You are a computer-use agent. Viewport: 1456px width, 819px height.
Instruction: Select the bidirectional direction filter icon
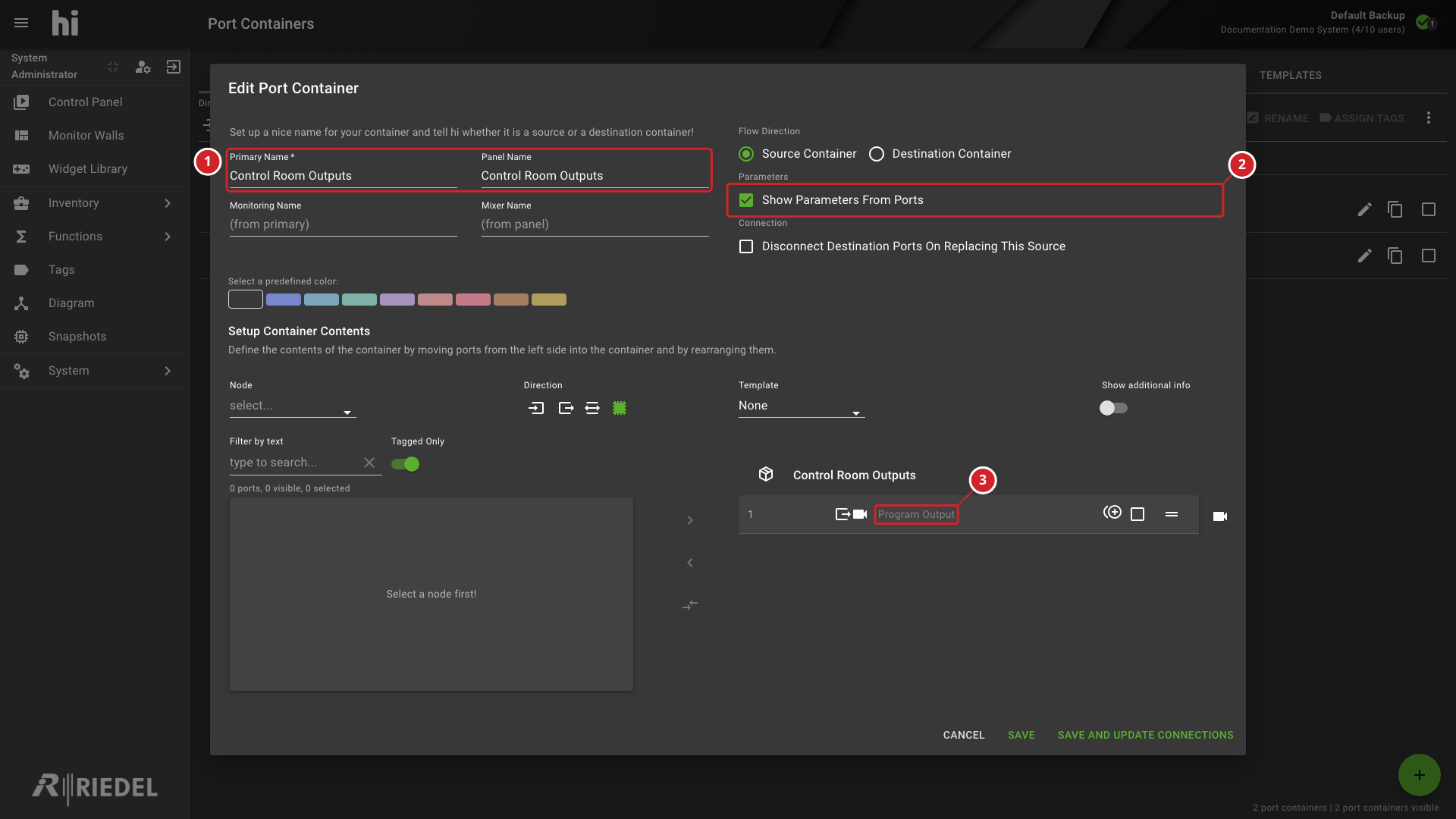coord(592,408)
